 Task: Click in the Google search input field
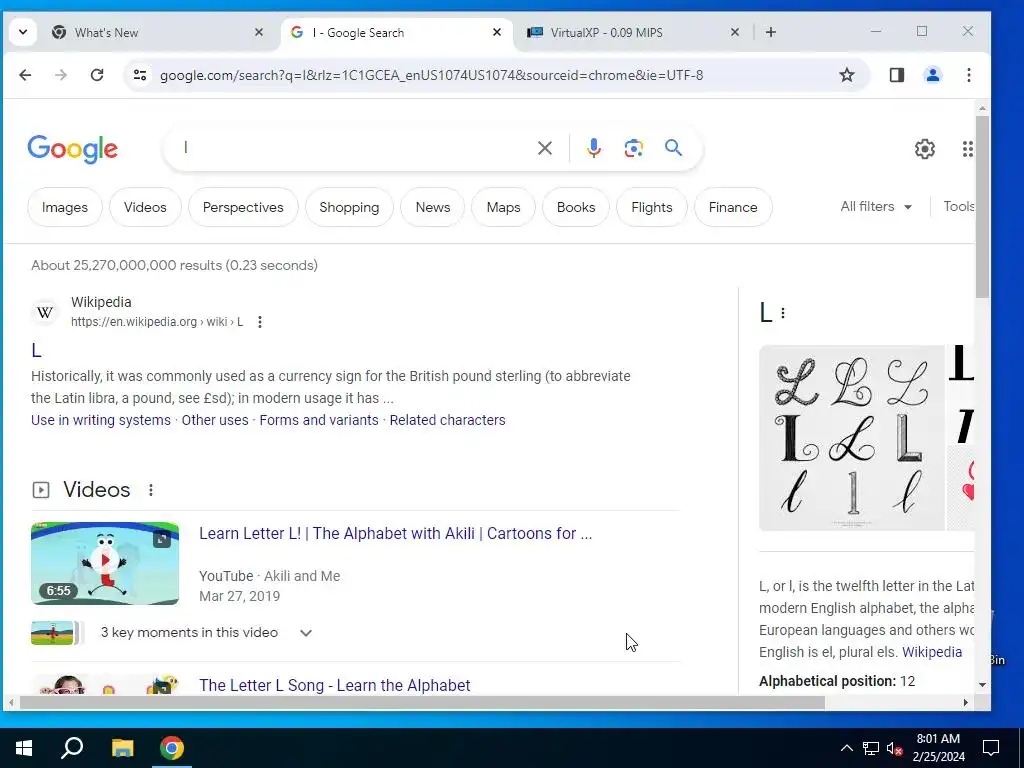(x=353, y=148)
